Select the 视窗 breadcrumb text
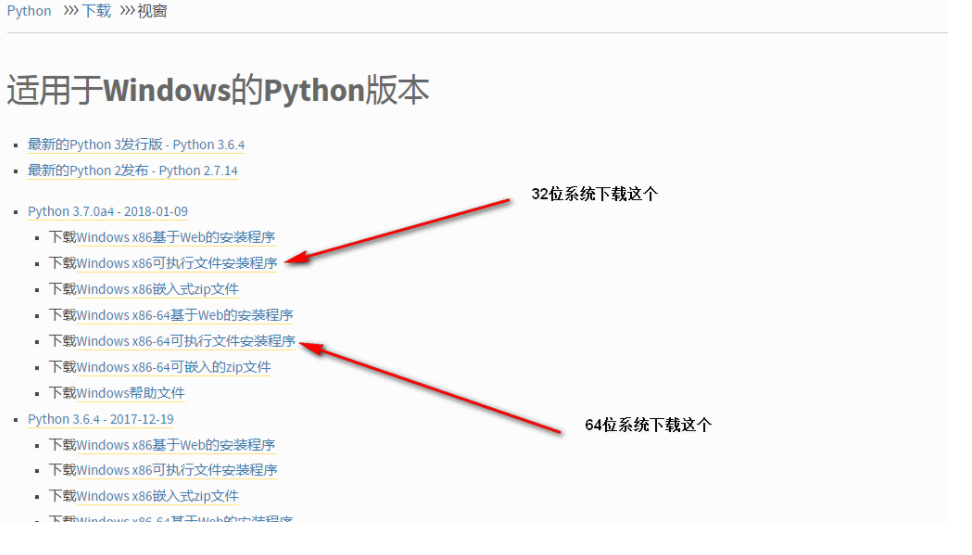Screen dimensions: 972x555 [x=152, y=11]
